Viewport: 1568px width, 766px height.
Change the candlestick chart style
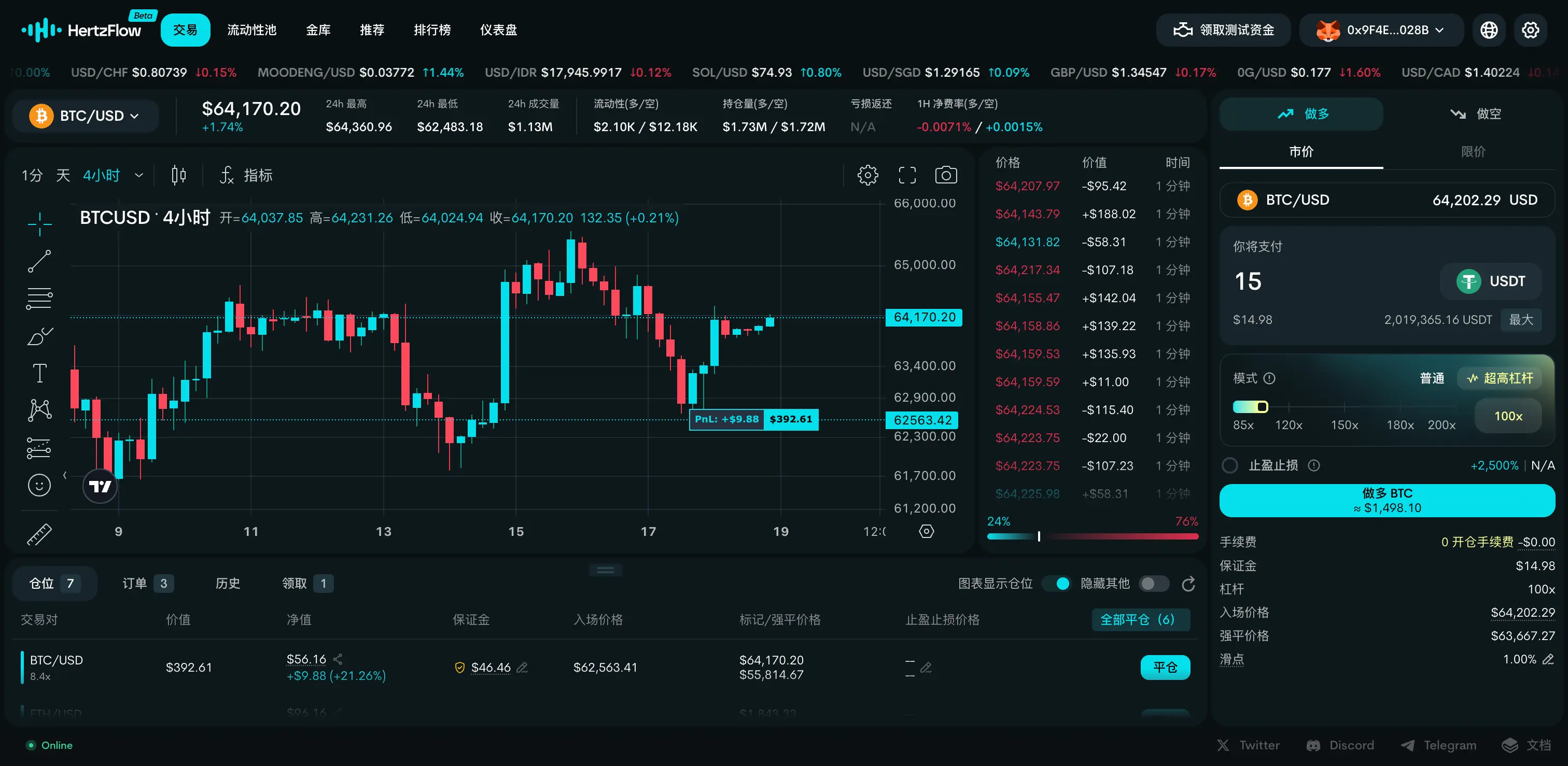pyautogui.click(x=178, y=175)
